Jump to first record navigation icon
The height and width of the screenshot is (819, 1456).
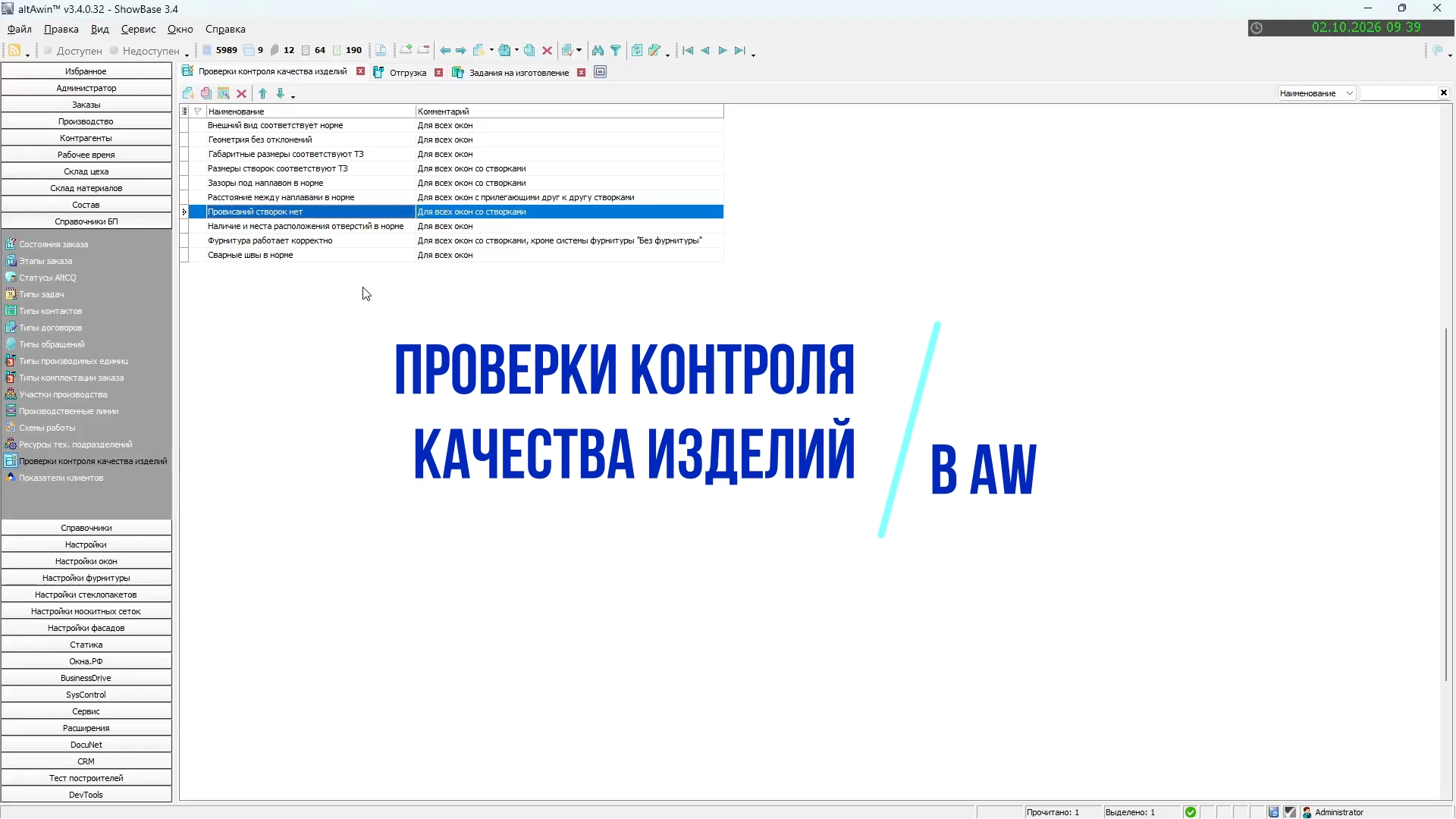(688, 51)
